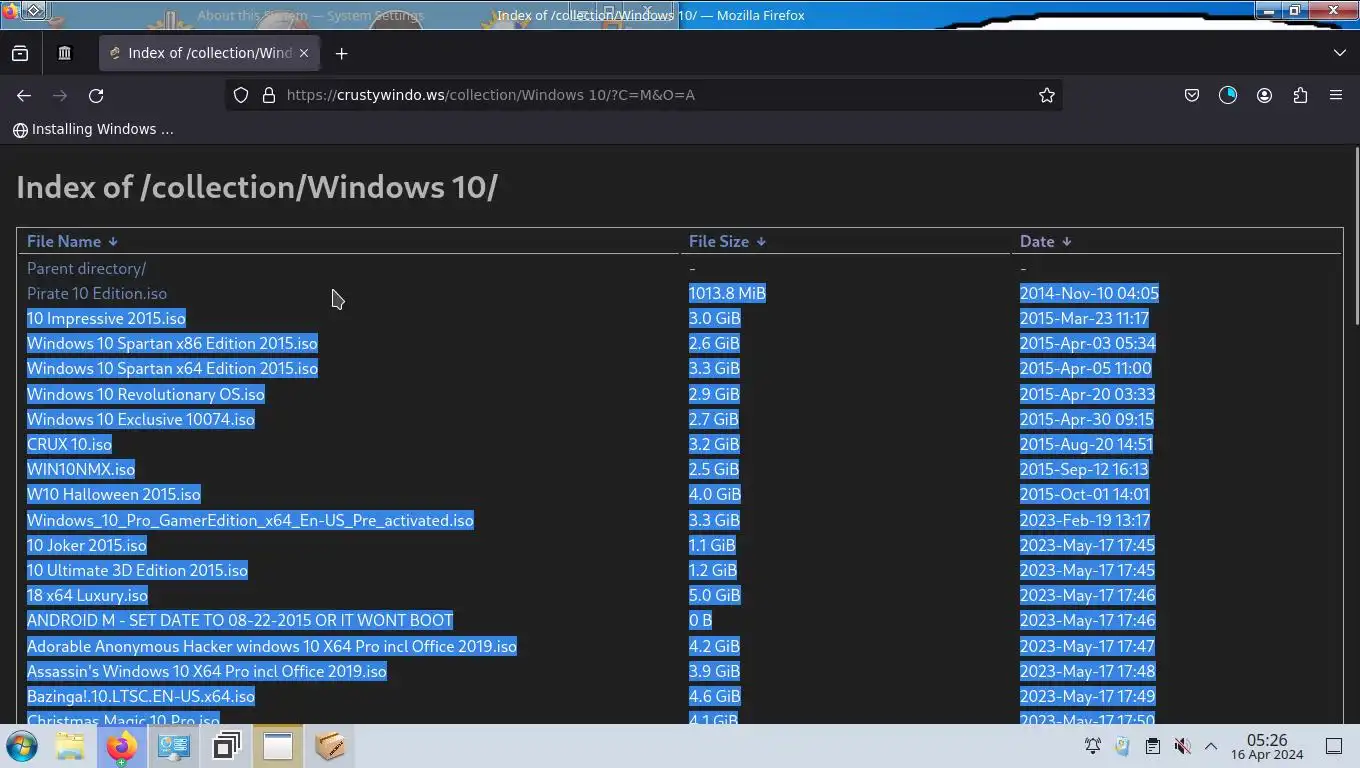
Task: Open the blank window taskbar icon
Action: click(278, 746)
